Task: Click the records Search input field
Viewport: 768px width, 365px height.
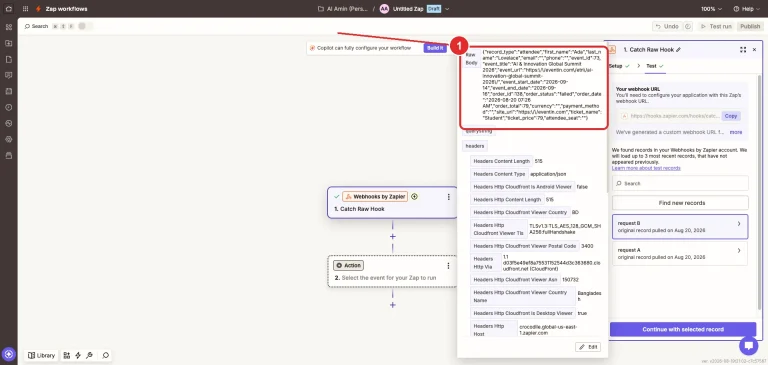Action: pyautogui.click(x=680, y=183)
